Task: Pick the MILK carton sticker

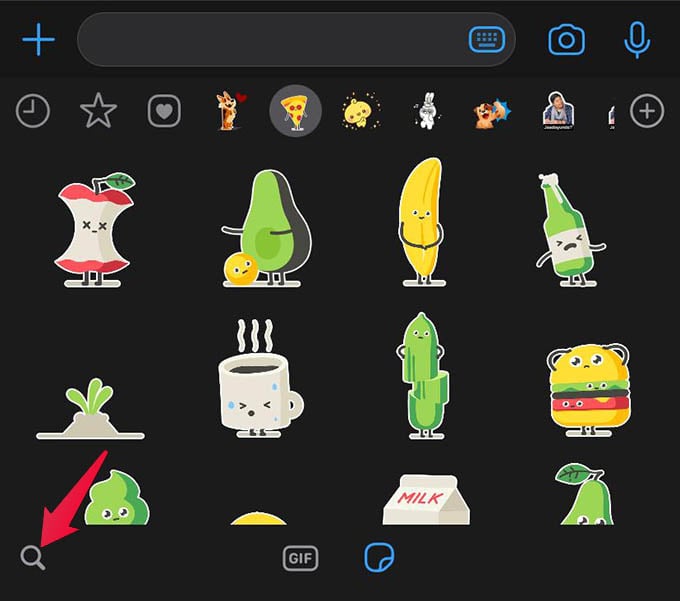Action: 426,500
